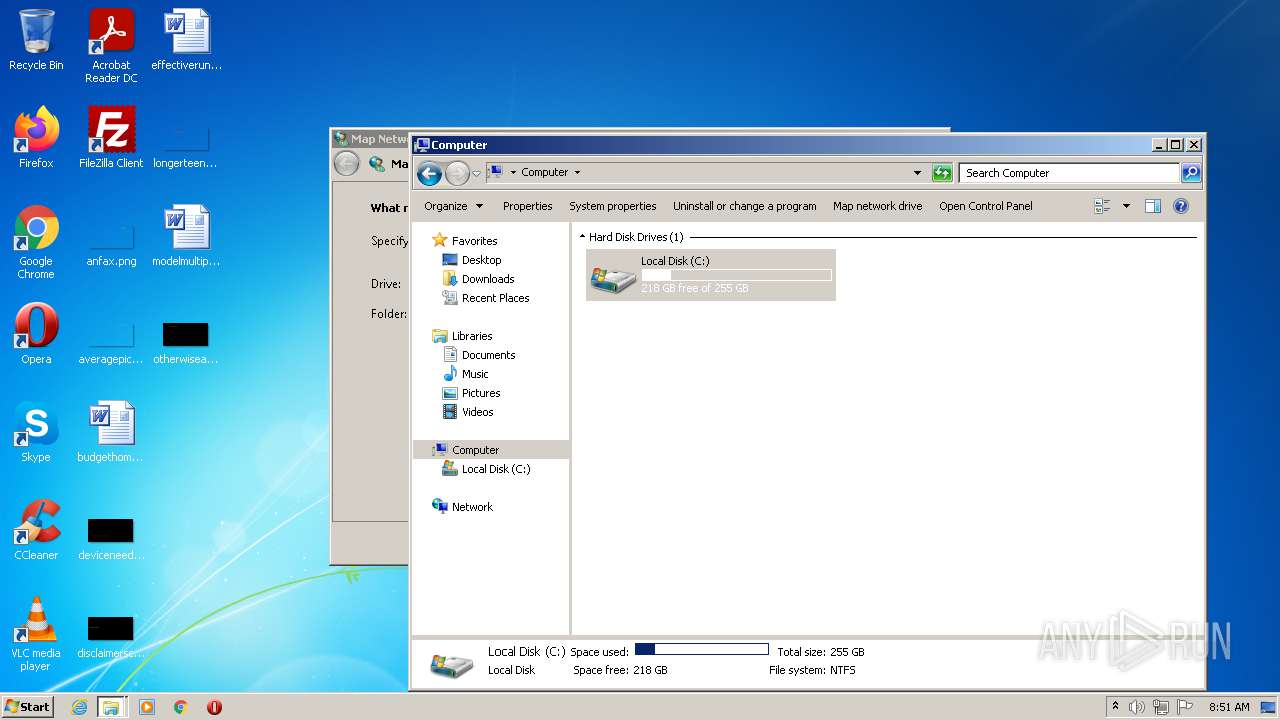Go back with the Explorer Back arrow

[429, 173]
